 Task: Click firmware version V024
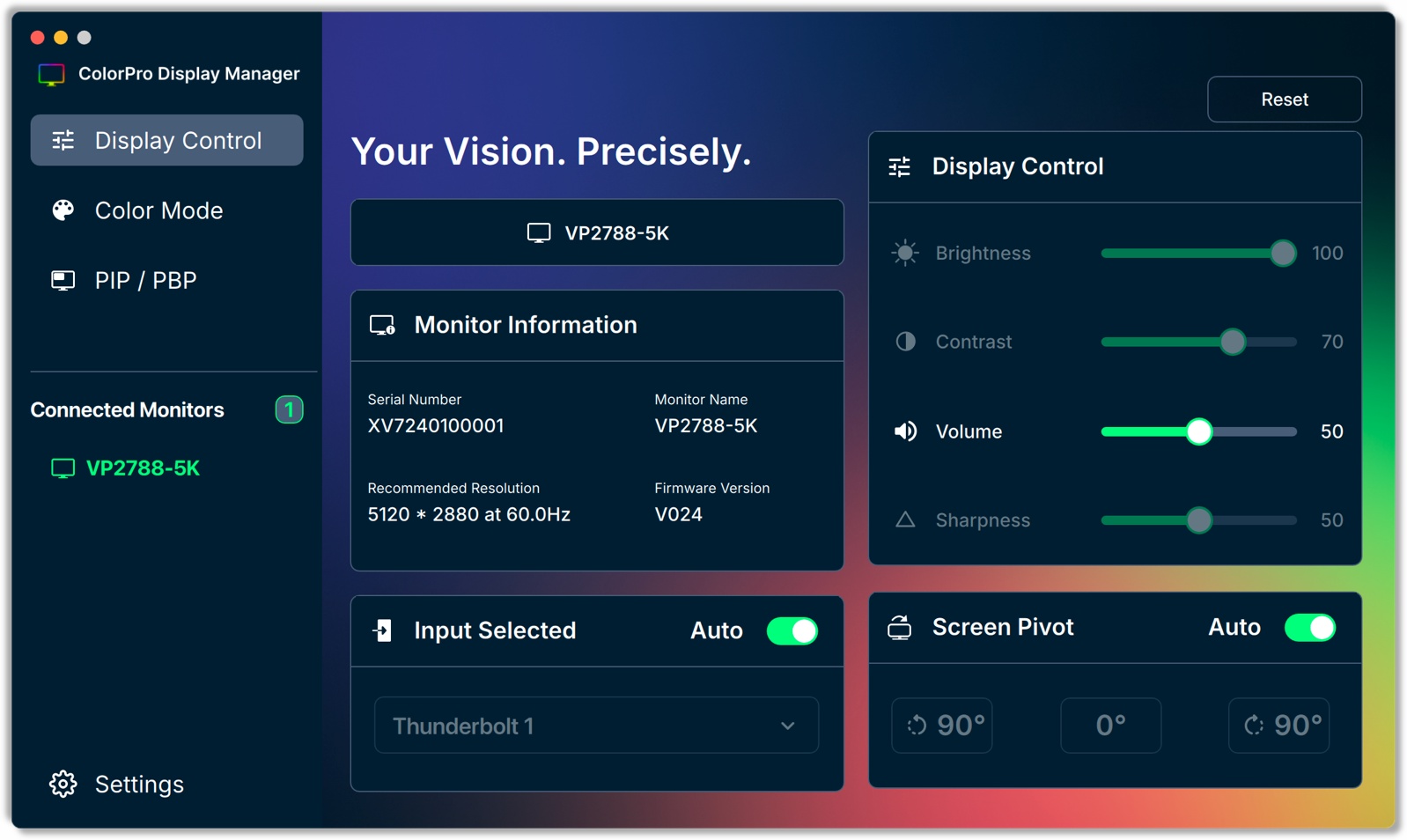tap(678, 514)
